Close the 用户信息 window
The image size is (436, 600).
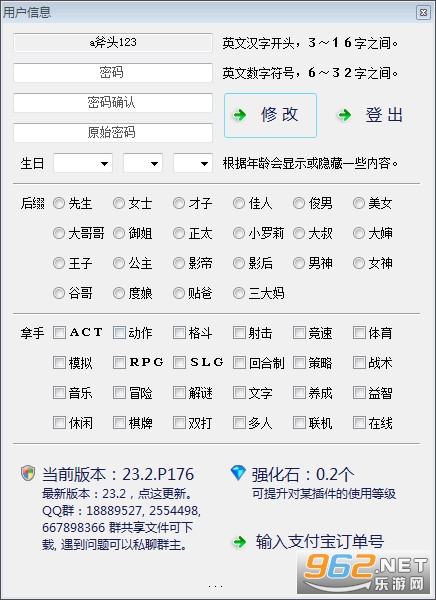423,13
